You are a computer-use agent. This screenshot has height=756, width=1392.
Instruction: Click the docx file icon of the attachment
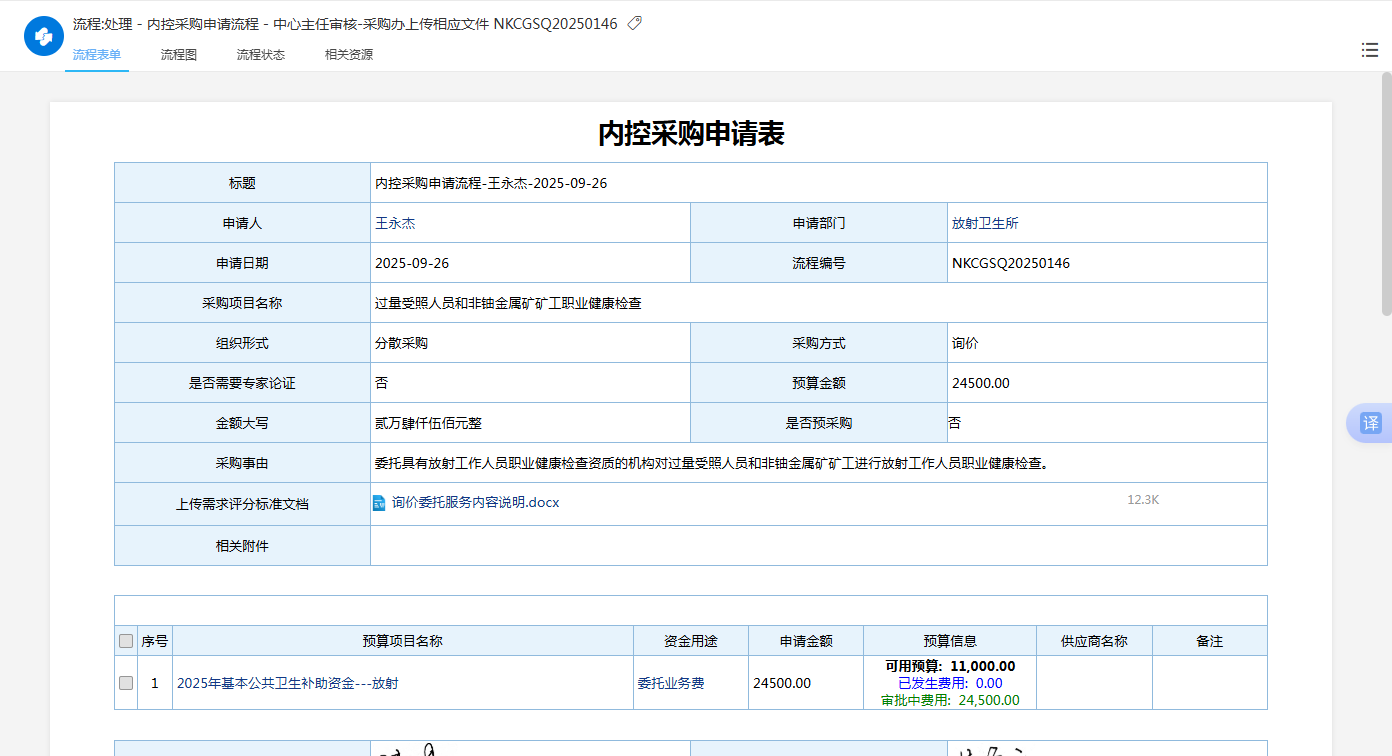[x=379, y=503]
